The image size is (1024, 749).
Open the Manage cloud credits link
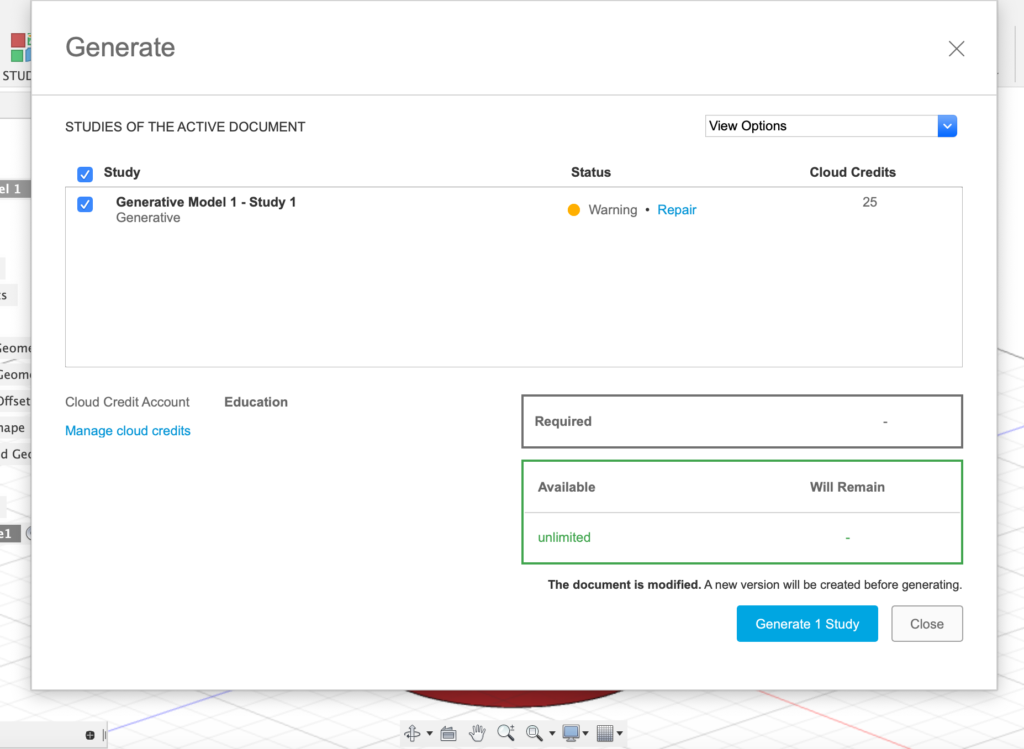click(x=128, y=431)
